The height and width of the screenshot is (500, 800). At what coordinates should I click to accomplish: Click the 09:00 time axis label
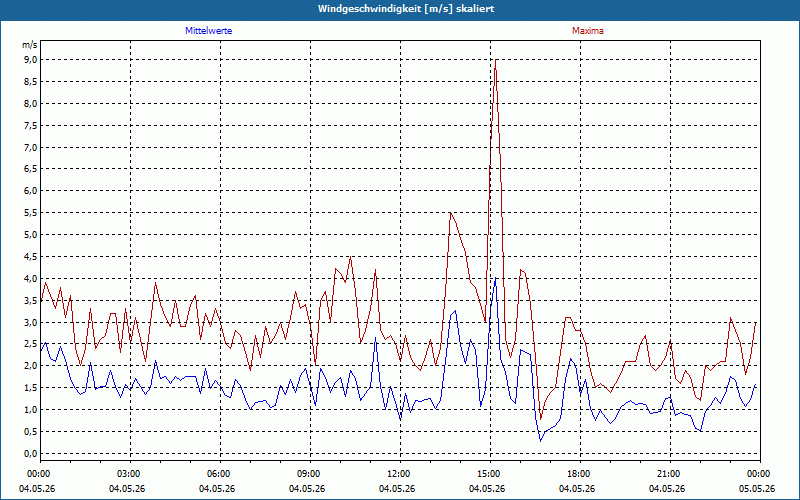(x=310, y=474)
